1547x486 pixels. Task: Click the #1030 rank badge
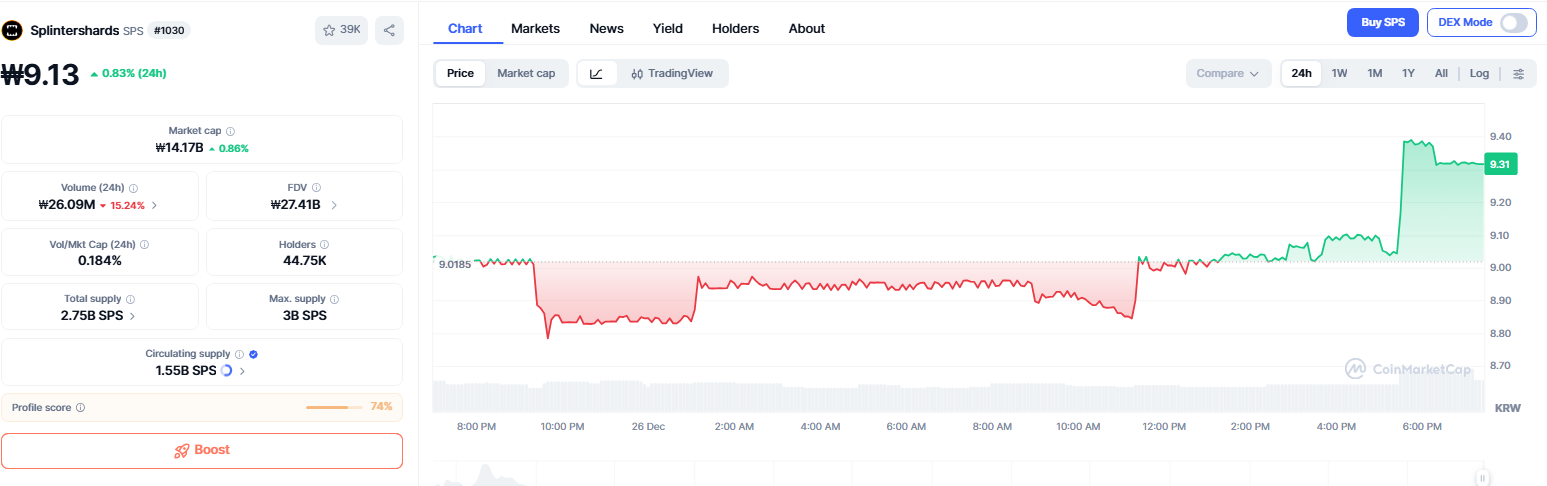(169, 30)
